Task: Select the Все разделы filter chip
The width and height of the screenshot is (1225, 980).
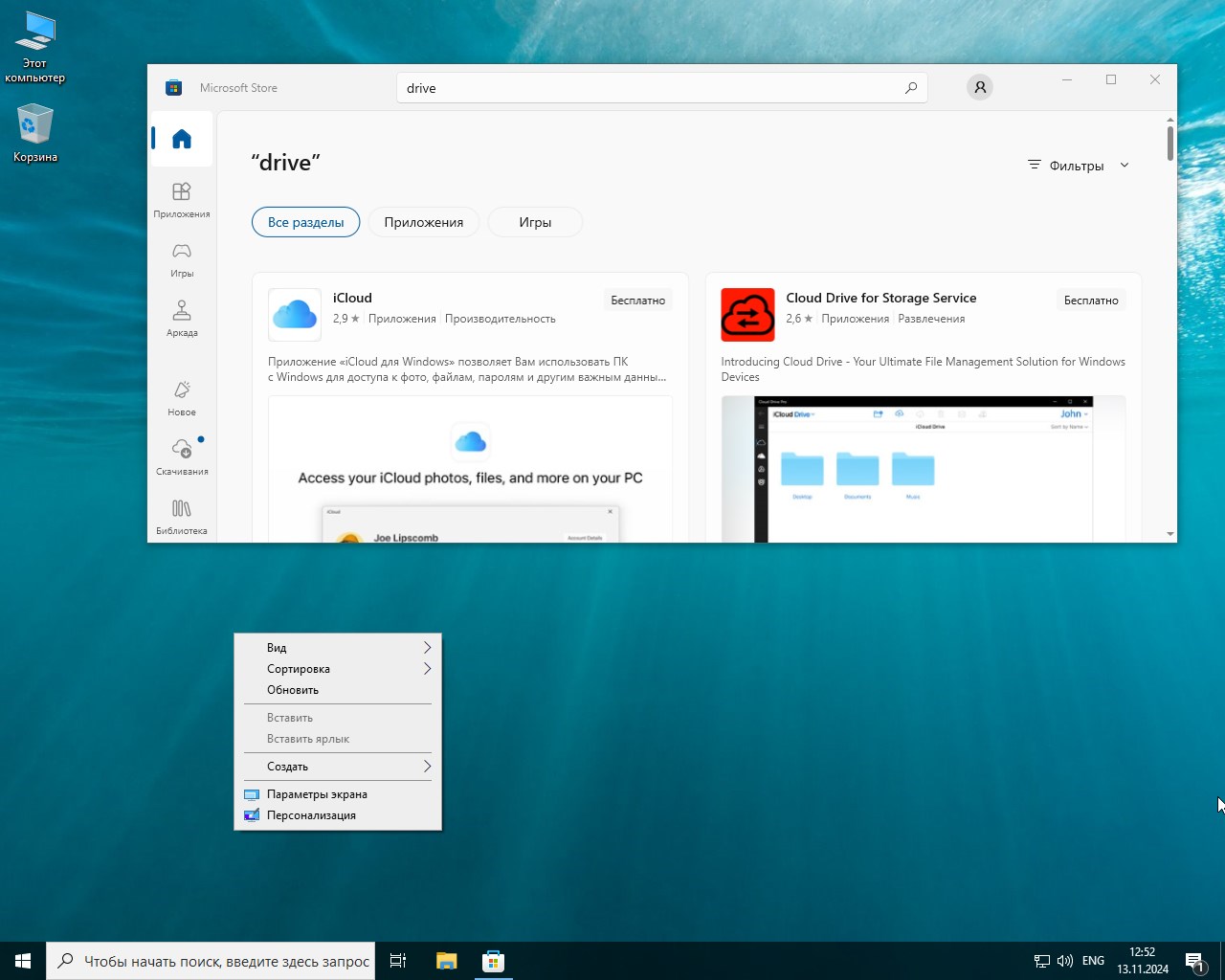Action: pos(305,222)
